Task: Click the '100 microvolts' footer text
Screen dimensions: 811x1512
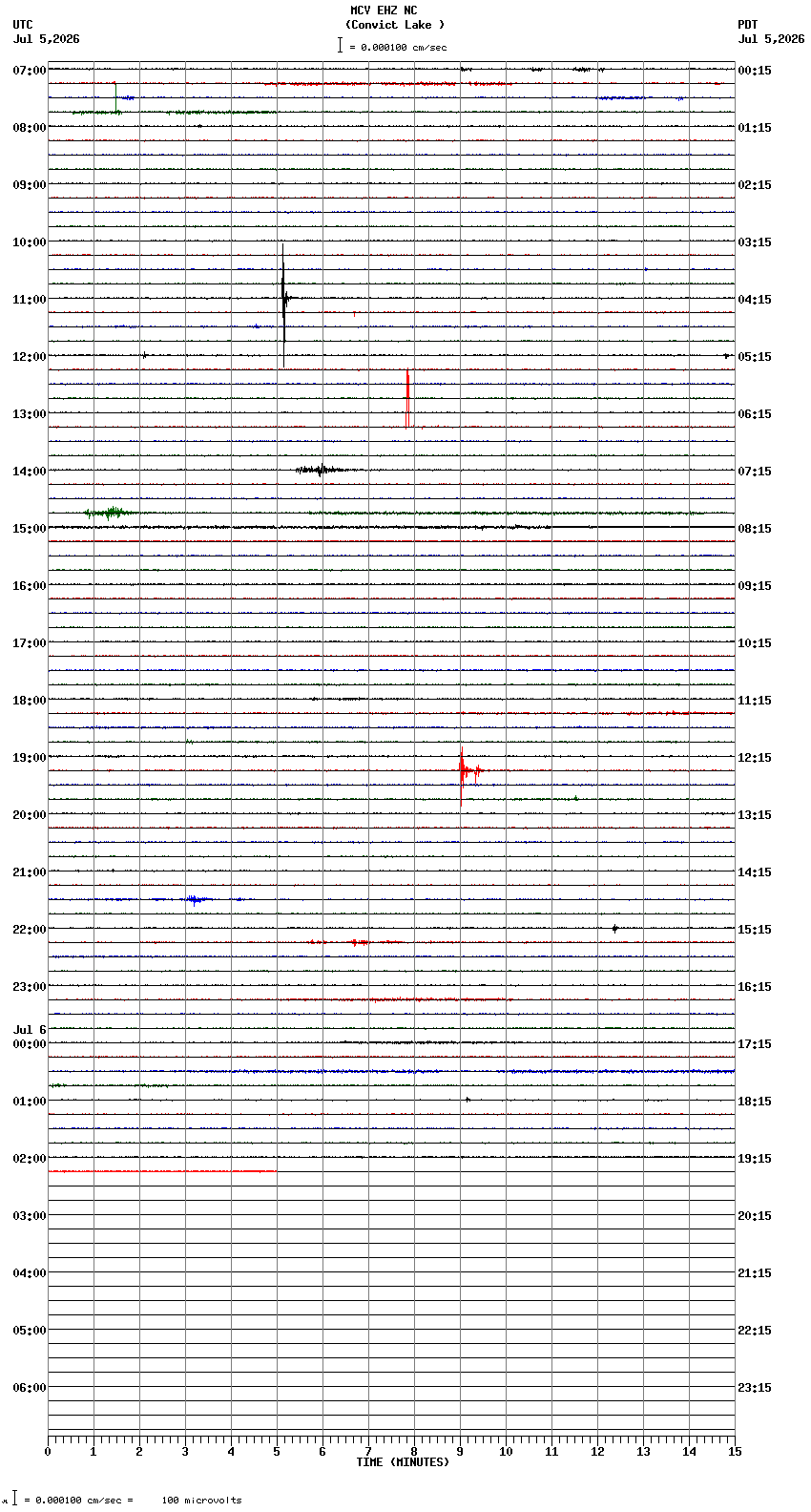Action: 201,1501
